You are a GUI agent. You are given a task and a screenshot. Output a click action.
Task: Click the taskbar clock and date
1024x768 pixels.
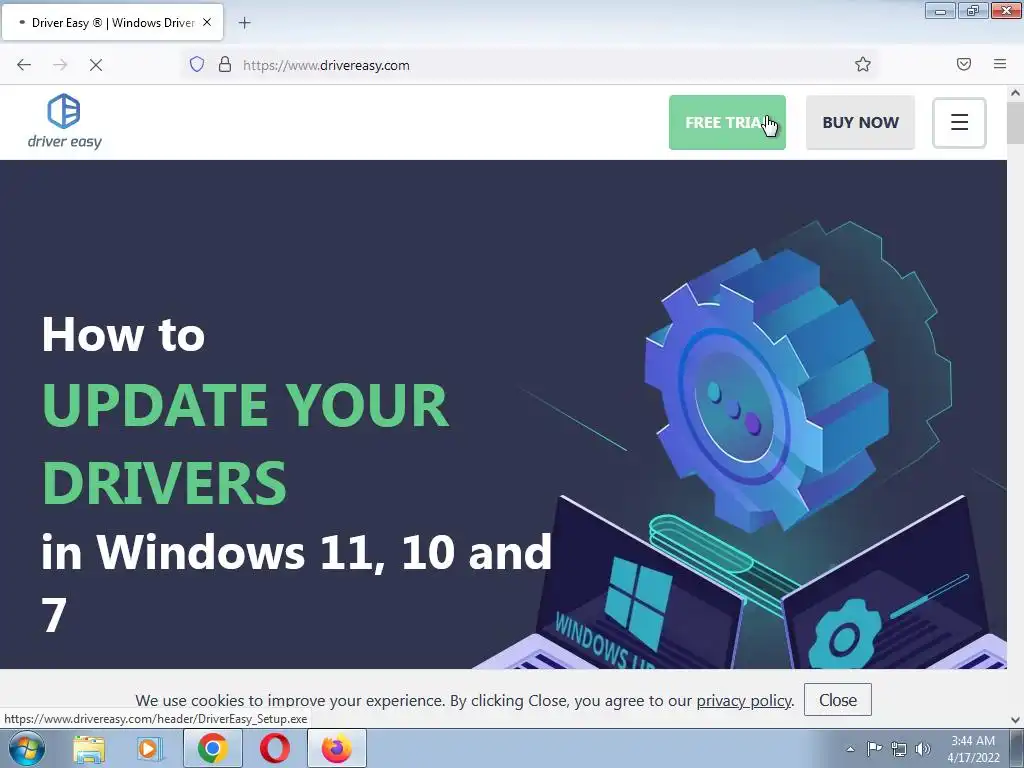pyautogui.click(x=973, y=749)
